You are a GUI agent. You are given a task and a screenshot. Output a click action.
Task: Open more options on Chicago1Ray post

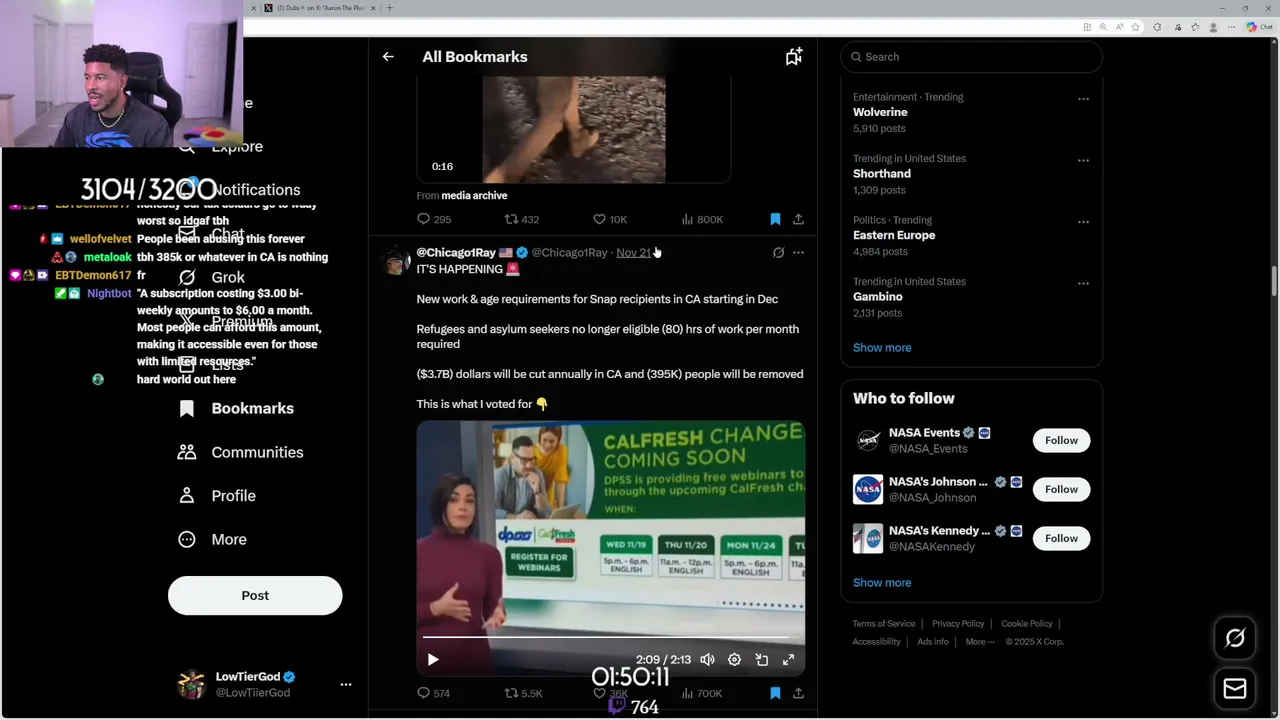(x=798, y=253)
